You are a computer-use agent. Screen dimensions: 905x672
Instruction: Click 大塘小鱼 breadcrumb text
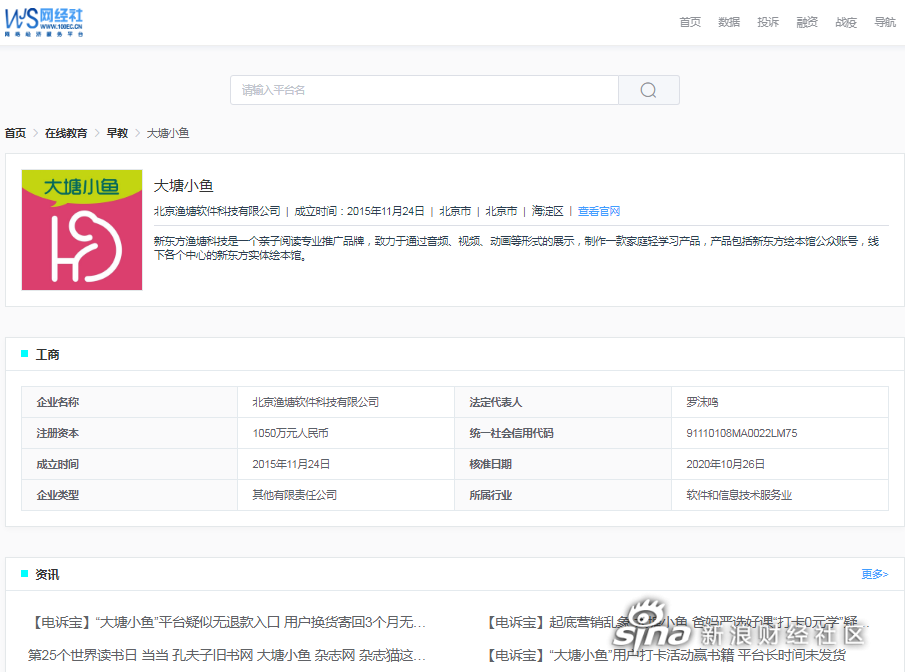pyautogui.click(x=168, y=133)
